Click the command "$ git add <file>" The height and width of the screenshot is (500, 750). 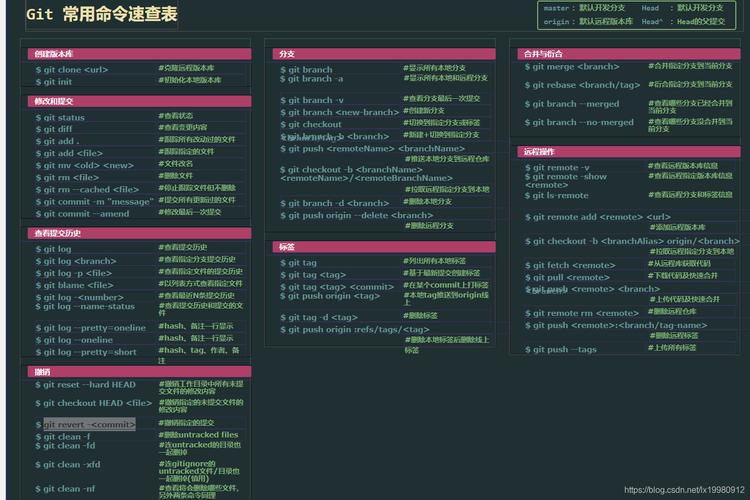coord(69,154)
